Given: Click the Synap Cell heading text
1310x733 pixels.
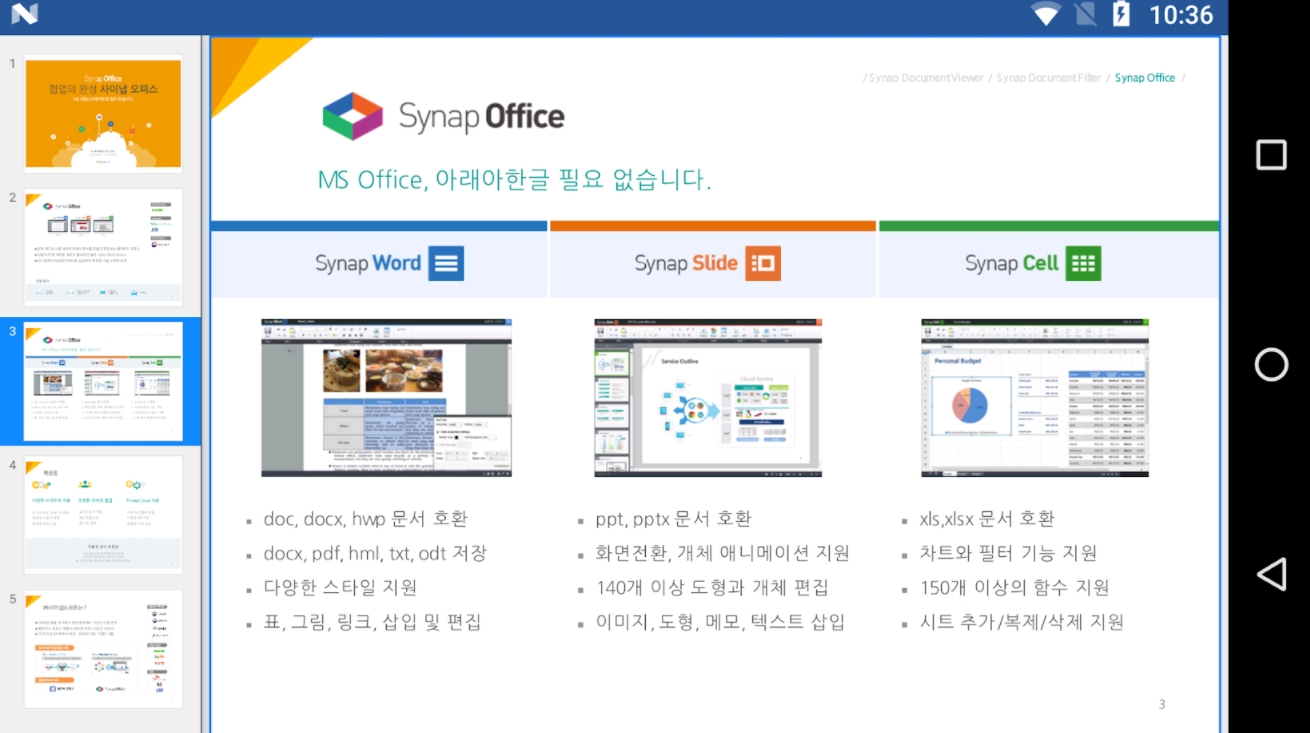Looking at the screenshot, I should [1011, 264].
